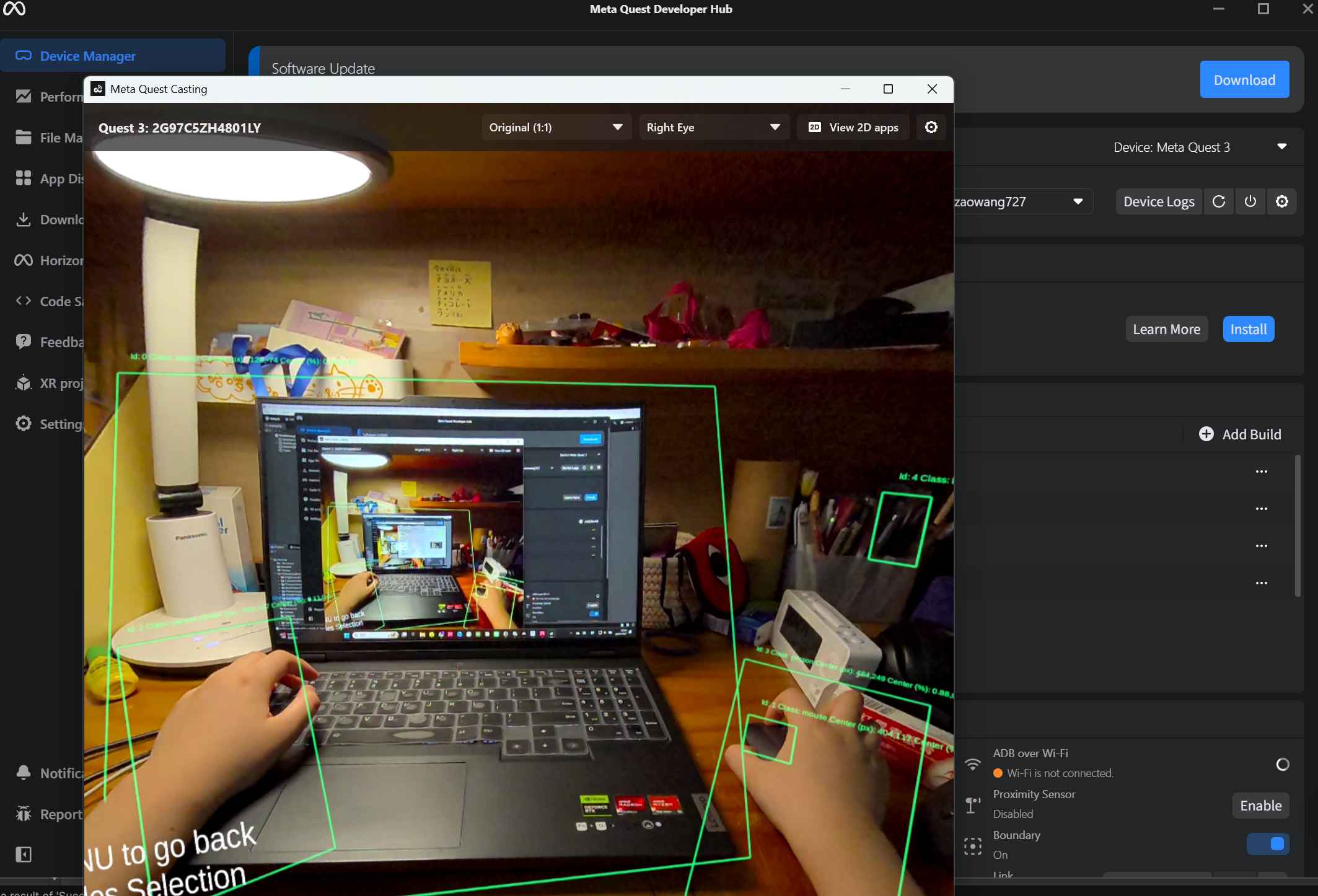The width and height of the screenshot is (1318, 896).
Task: Click the View 2D apps button
Action: point(853,127)
